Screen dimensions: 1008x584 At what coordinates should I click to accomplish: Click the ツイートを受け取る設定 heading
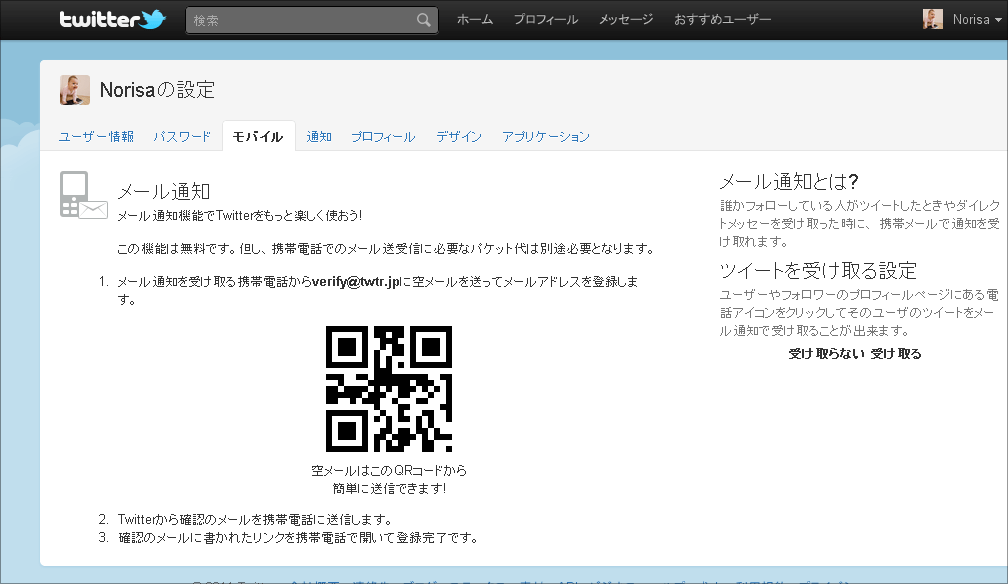[x=818, y=270]
